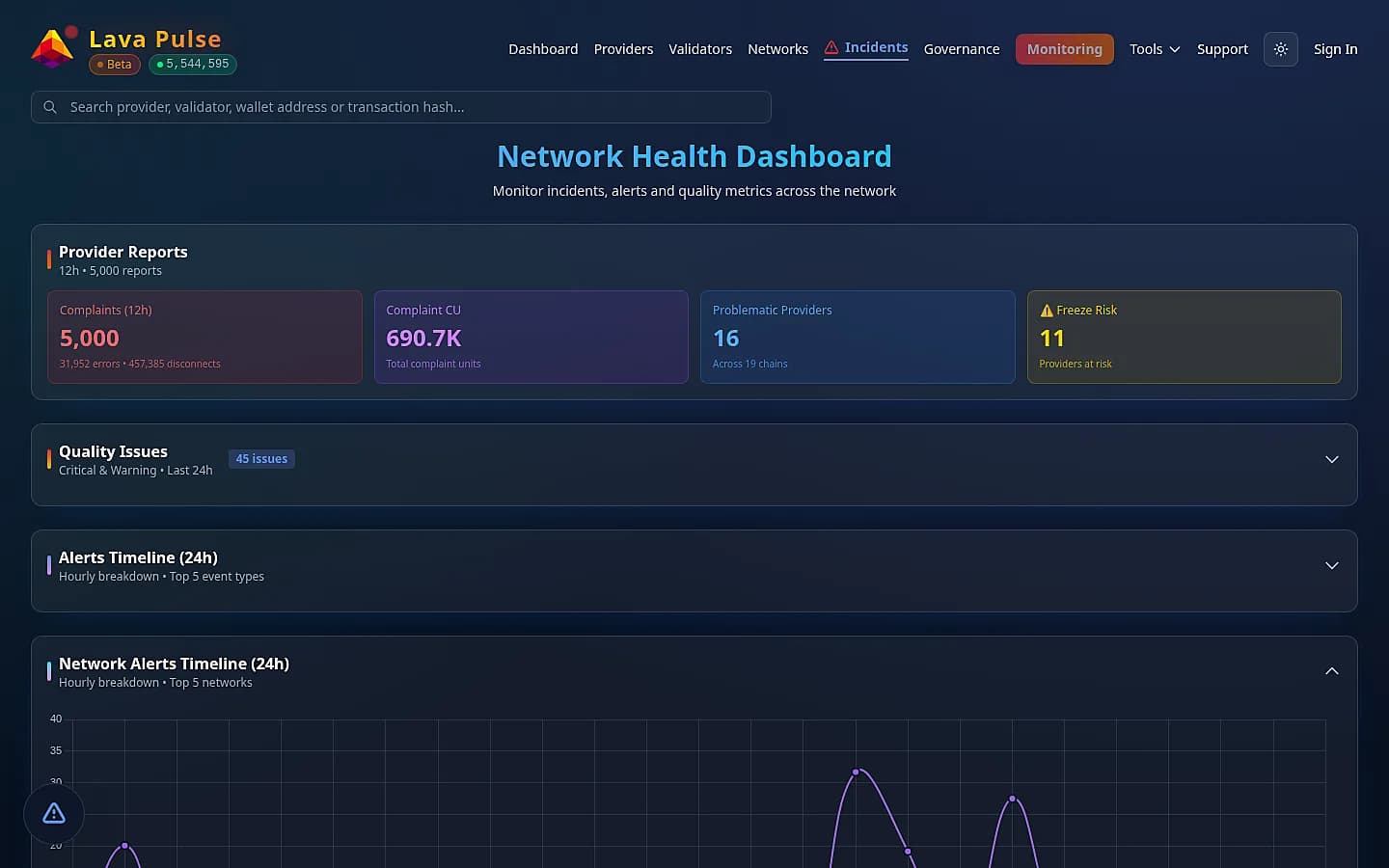Click the Lava Pulse flame logo
1389x868 pixels.
[52, 48]
